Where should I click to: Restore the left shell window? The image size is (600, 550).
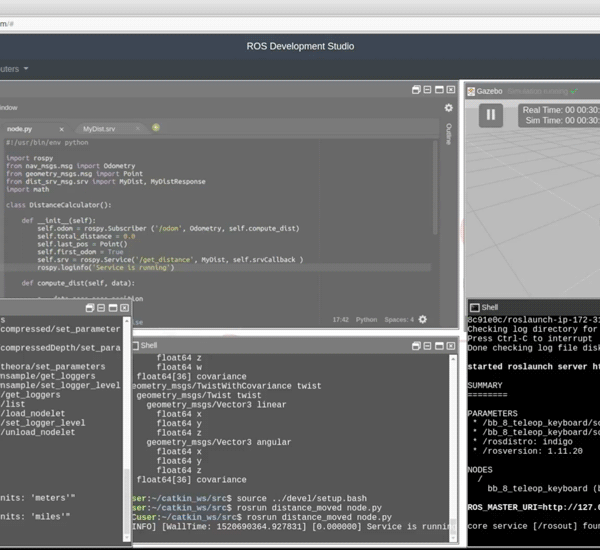coord(90,308)
